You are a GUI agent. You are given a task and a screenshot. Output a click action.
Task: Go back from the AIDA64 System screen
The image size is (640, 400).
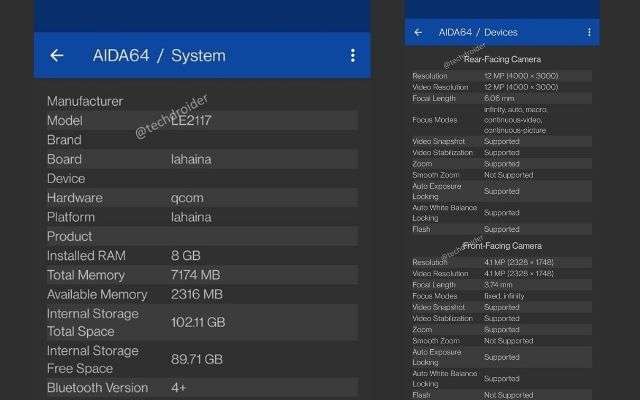pos(56,55)
